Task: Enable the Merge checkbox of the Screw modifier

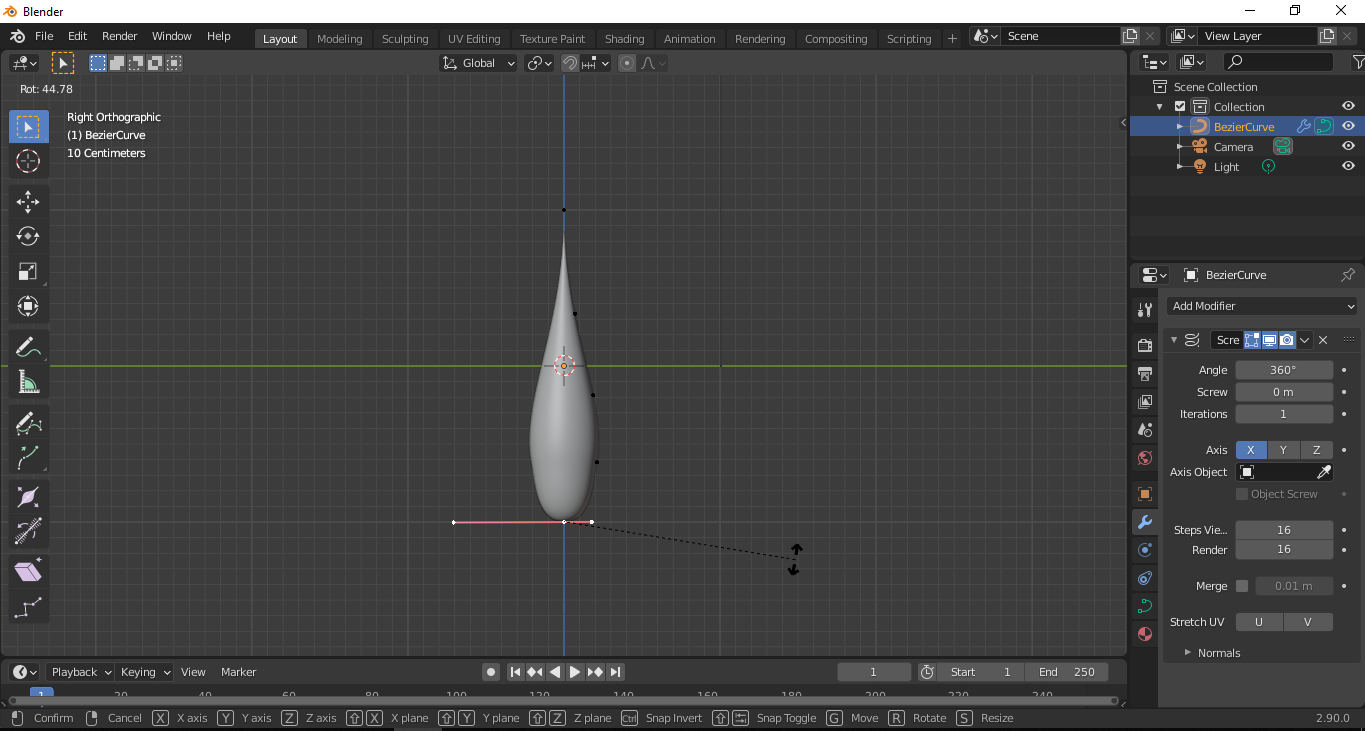Action: [1242, 586]
